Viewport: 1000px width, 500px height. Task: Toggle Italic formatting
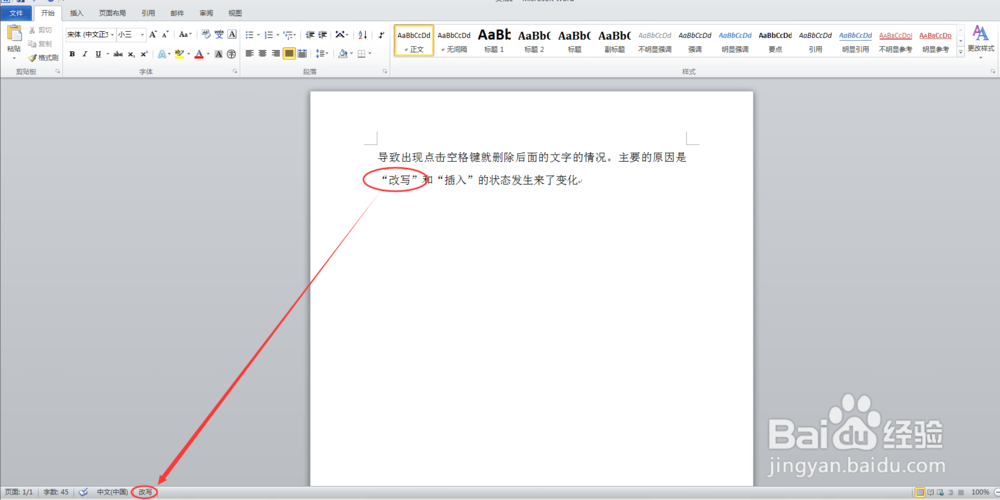pos(85,54)
